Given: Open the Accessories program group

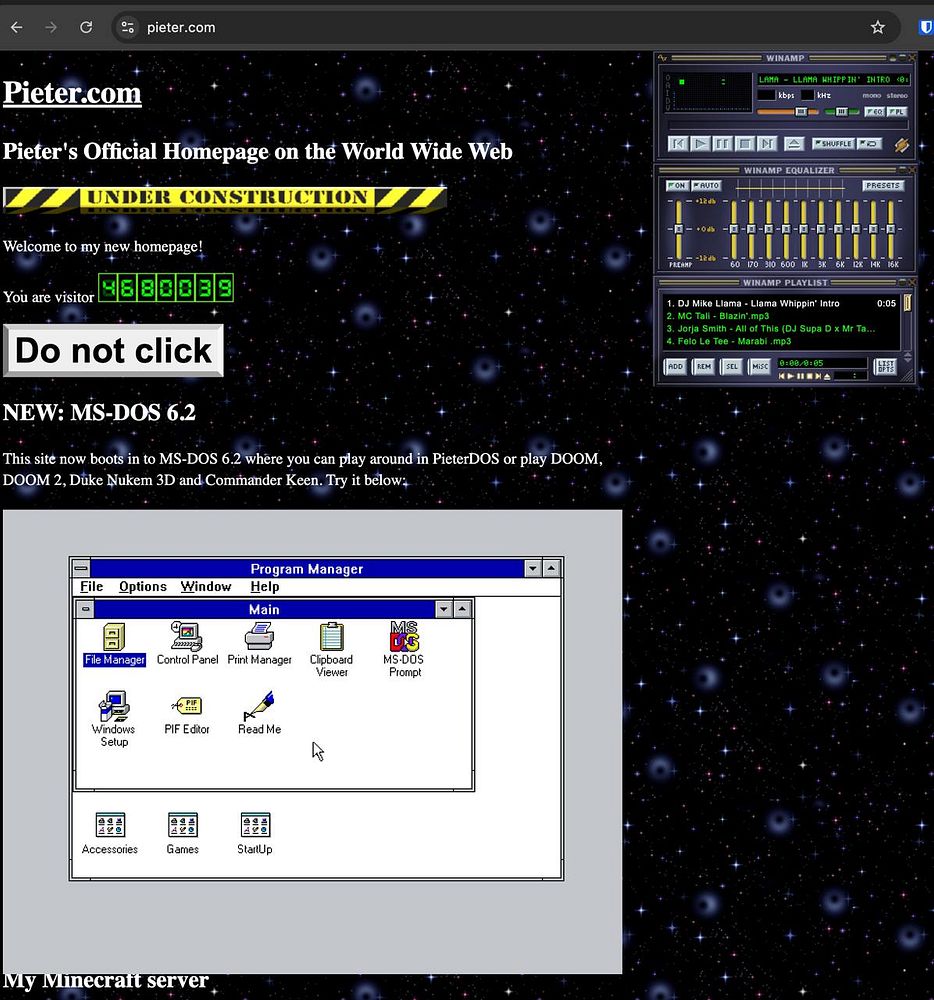Looking at the screenshot, I should [x=110, y=833].
